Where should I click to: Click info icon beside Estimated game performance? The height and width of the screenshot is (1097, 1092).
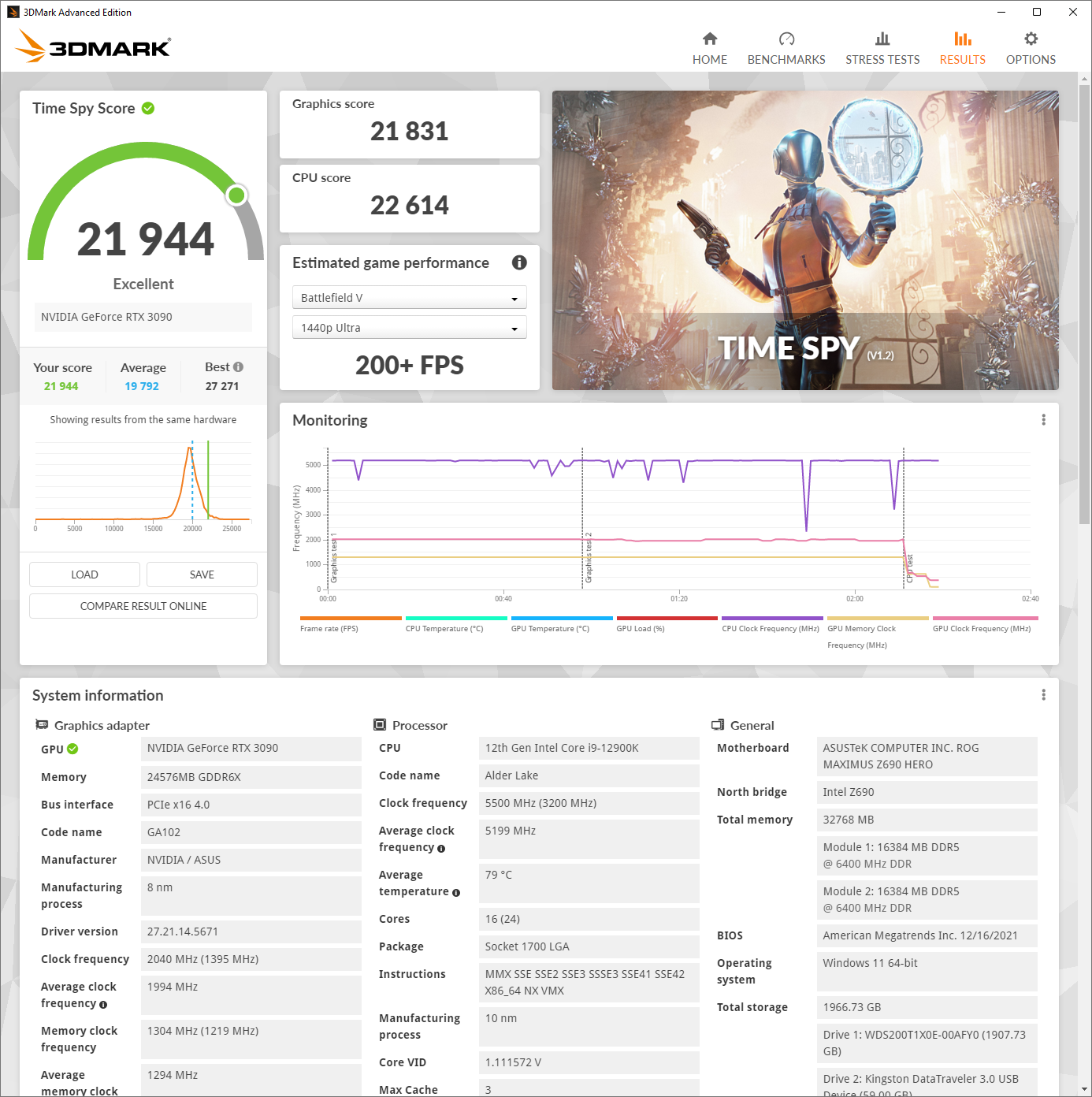pos(518,262)
